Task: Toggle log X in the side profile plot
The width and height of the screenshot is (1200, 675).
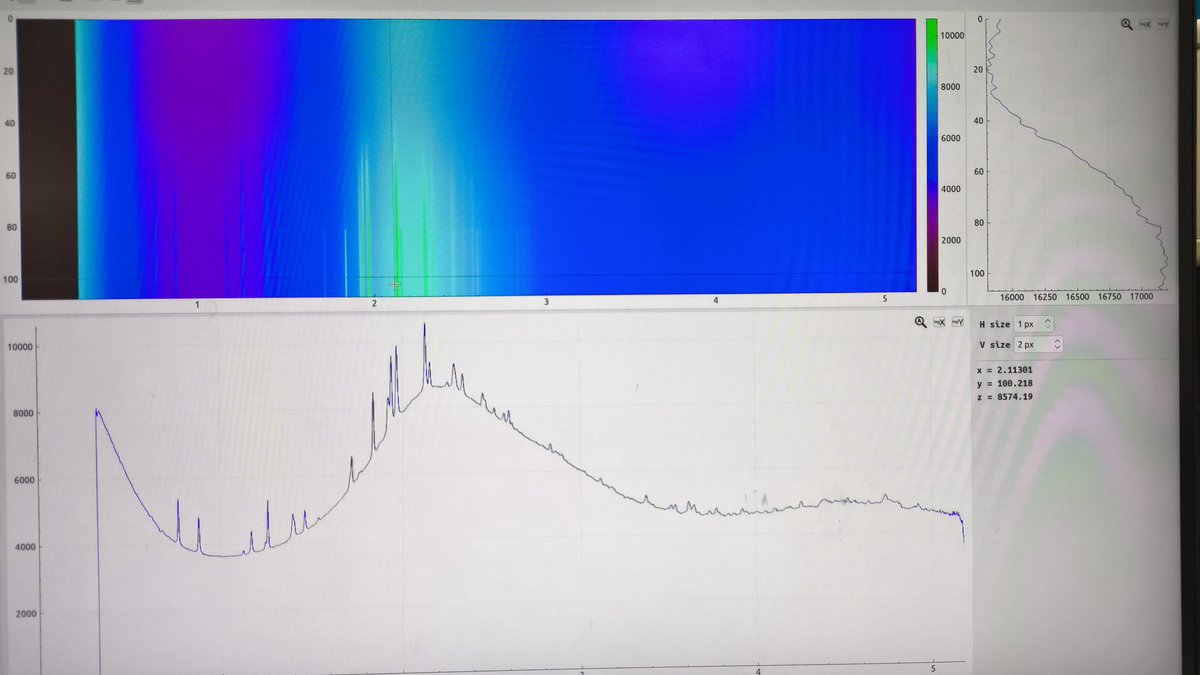Action: click(x=1146, y=23)
